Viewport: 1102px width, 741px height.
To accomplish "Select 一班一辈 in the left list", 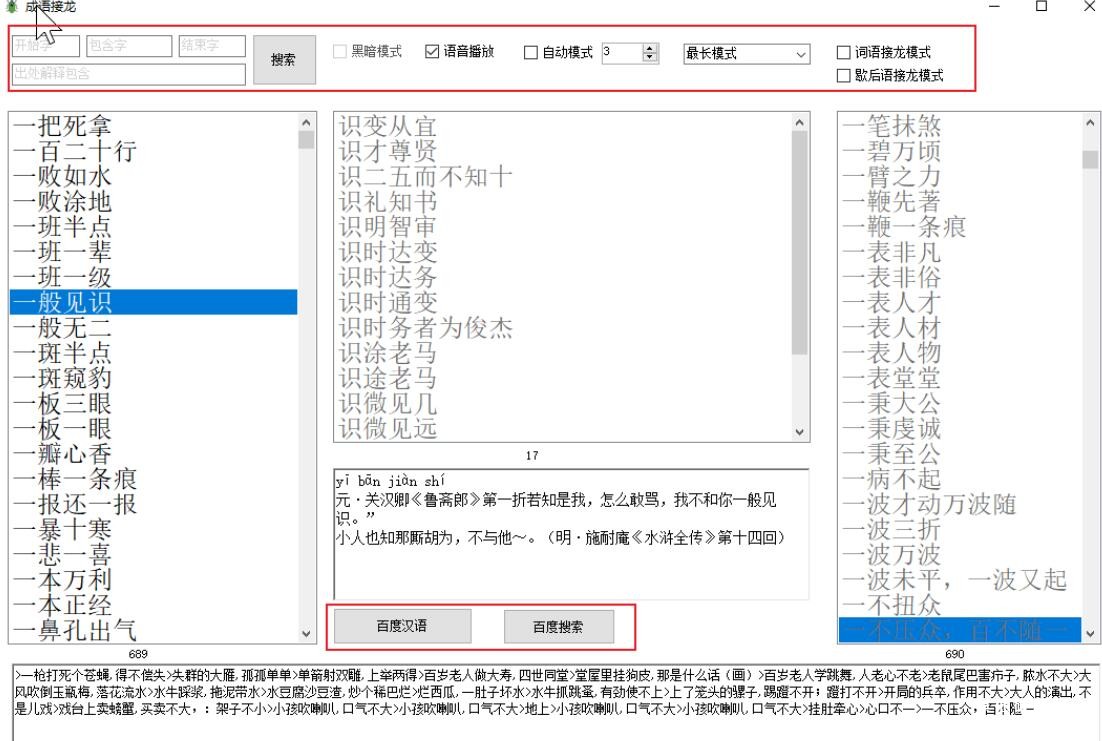I will tap(153, 252).
